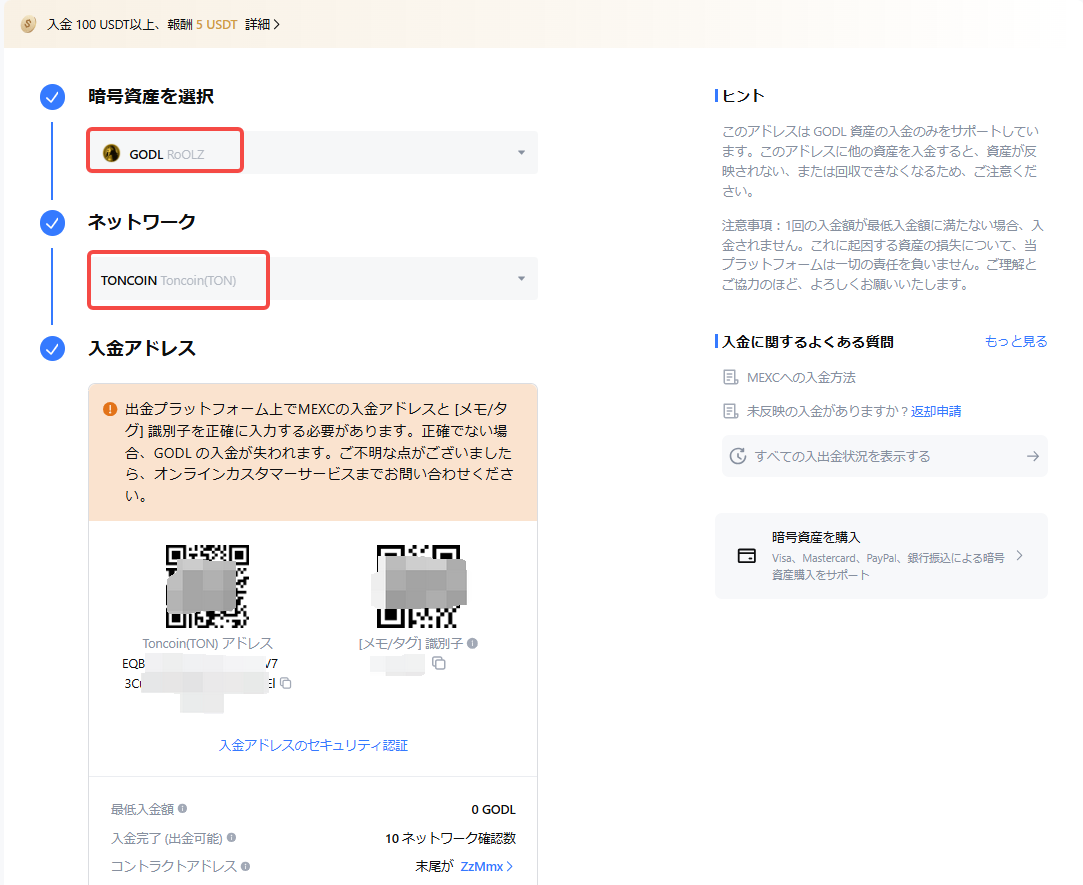Image resolution: width=1083 pixels, height=885 pixels.
Task: Click the coin icon in top banner
Action: pos(28,24)
